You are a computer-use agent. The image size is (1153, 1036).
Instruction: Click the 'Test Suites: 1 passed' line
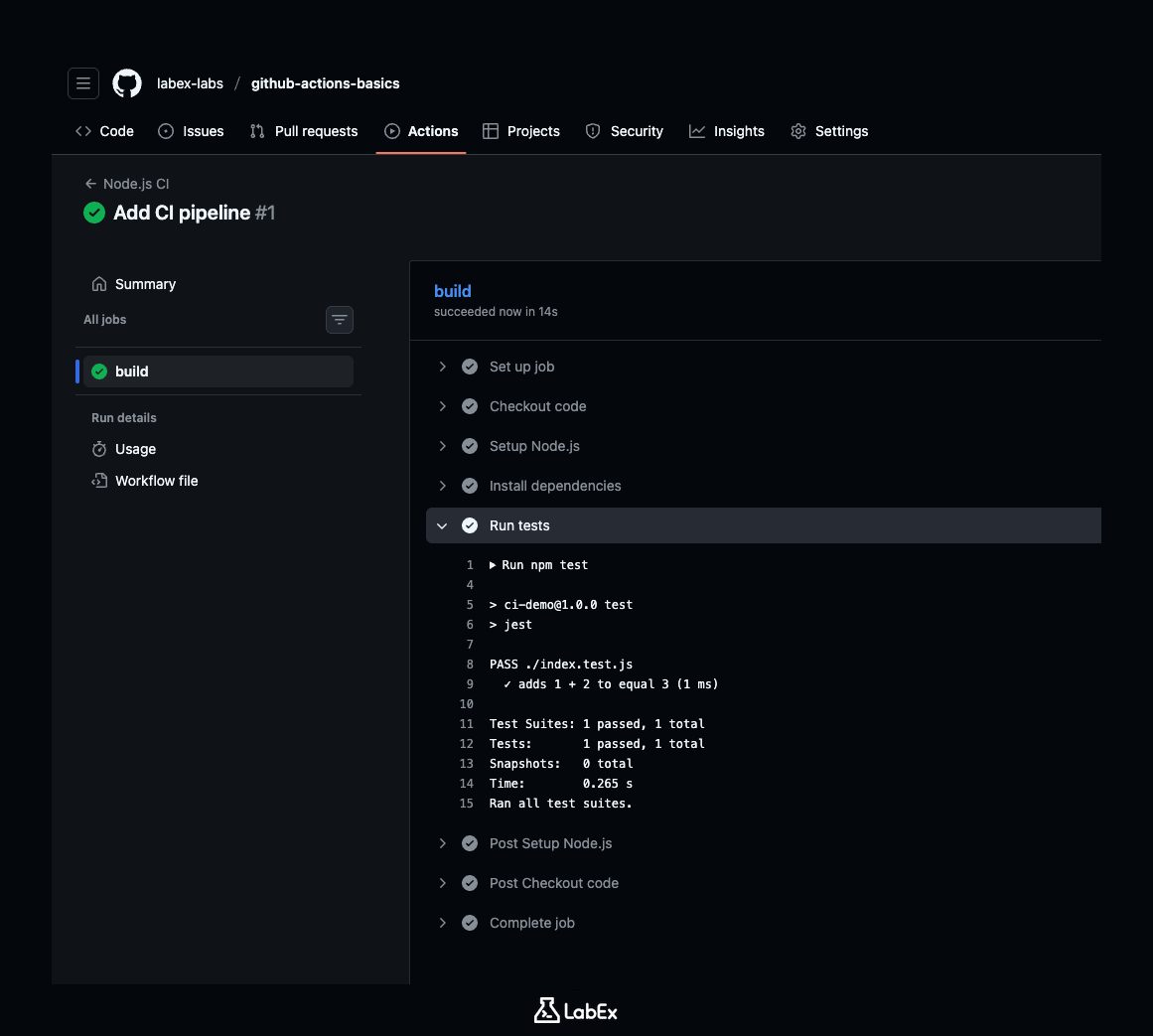tap(597, 723)
